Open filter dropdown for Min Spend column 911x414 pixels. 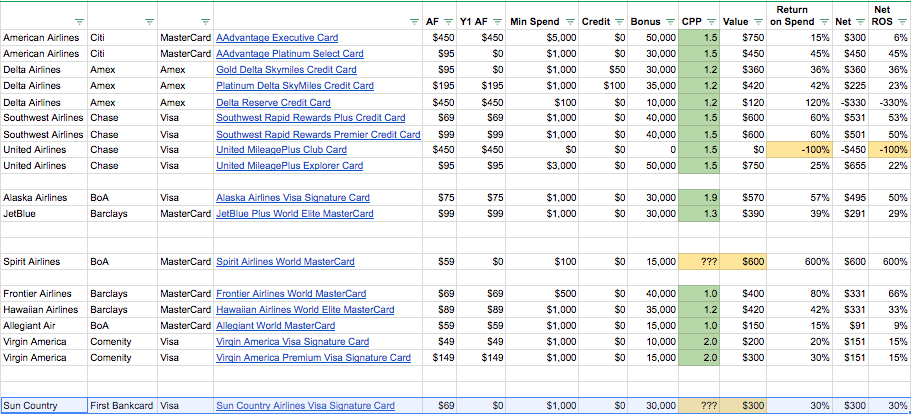[x=571, y=22]
